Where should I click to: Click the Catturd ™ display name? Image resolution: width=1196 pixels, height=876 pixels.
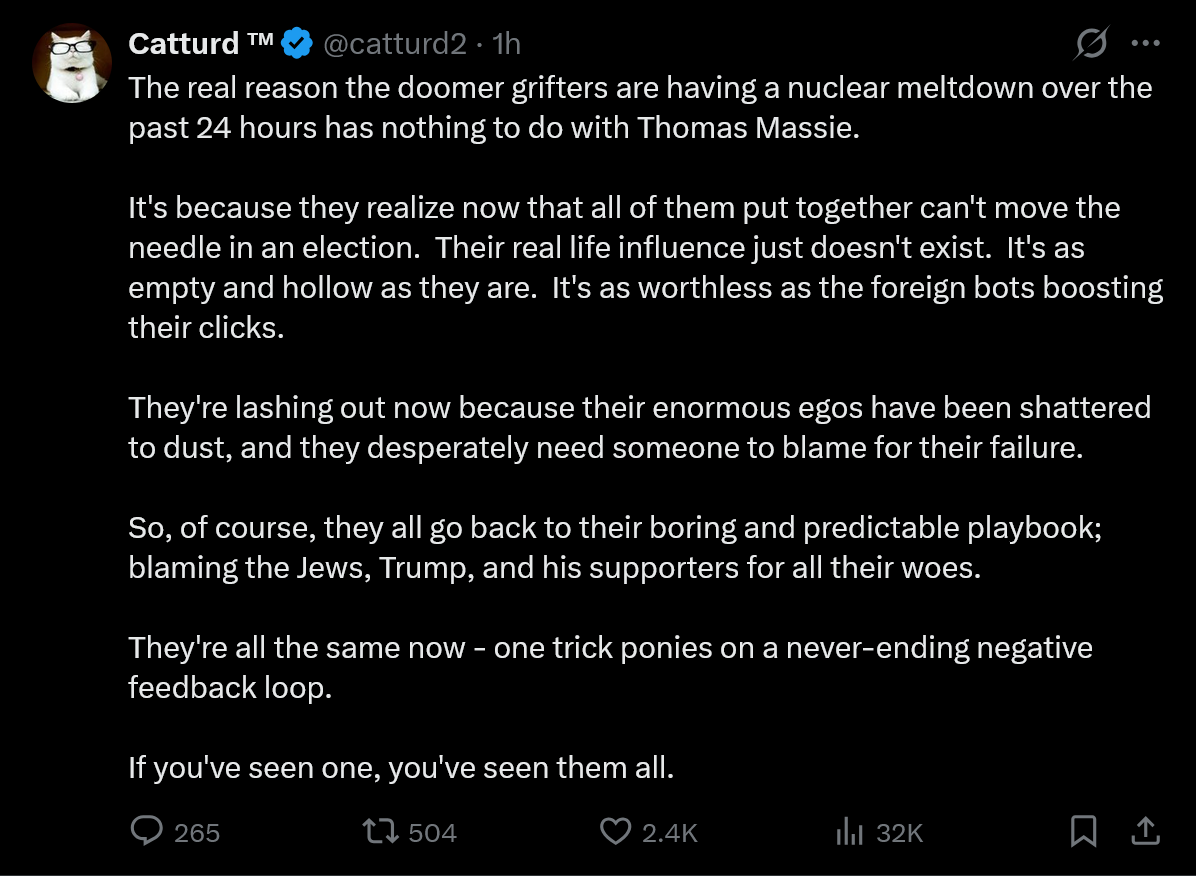coord(201,43)
